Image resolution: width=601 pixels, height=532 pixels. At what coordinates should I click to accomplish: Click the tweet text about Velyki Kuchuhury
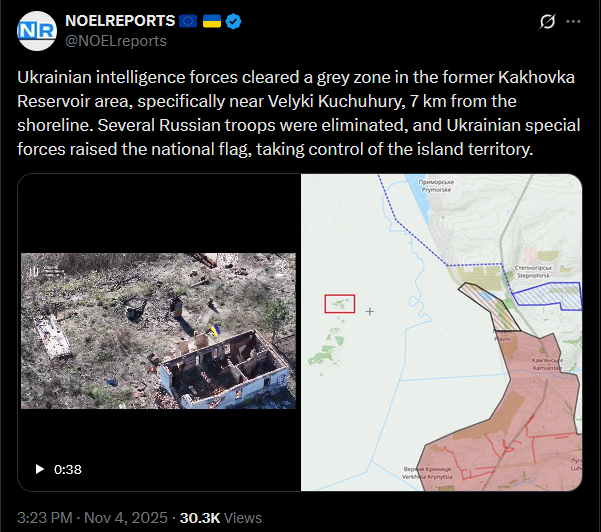(299, 113)
